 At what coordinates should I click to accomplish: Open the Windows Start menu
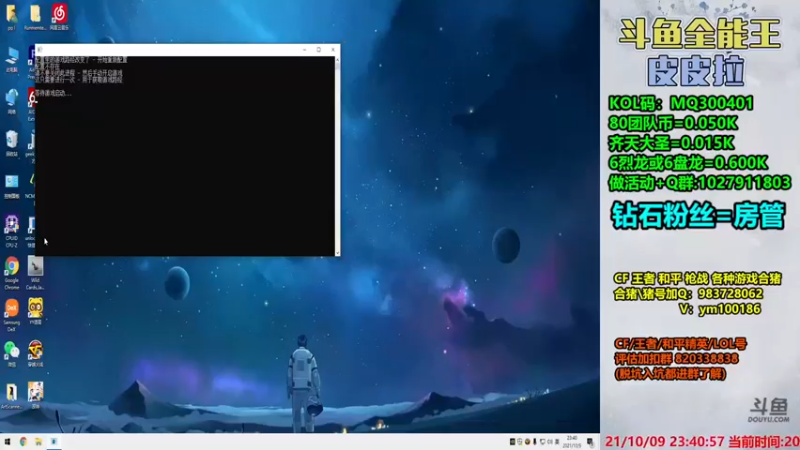tap(7, 442)
